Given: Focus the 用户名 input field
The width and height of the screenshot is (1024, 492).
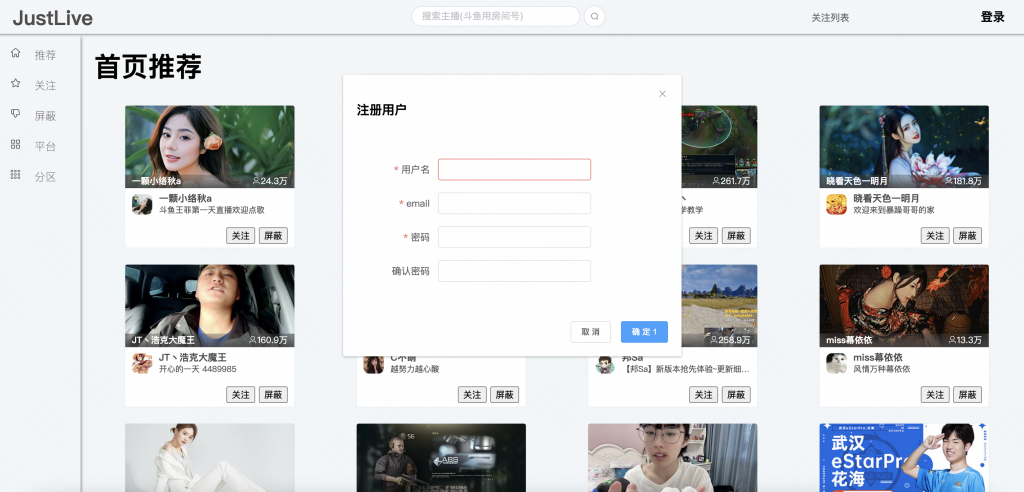Looking at the screenshot, I should point(515,170).
